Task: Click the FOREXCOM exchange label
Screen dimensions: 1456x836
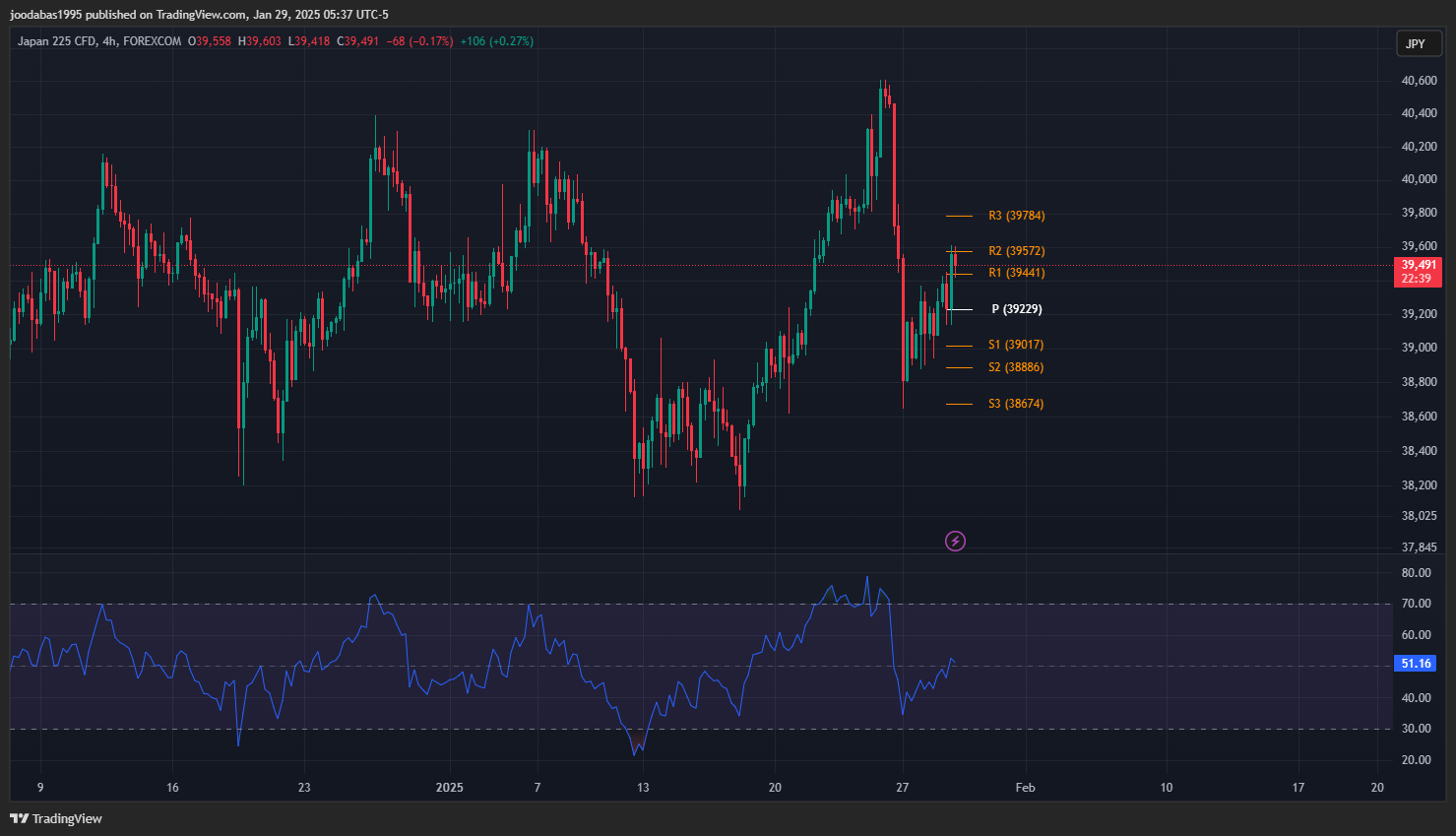Action: (153, 41)
